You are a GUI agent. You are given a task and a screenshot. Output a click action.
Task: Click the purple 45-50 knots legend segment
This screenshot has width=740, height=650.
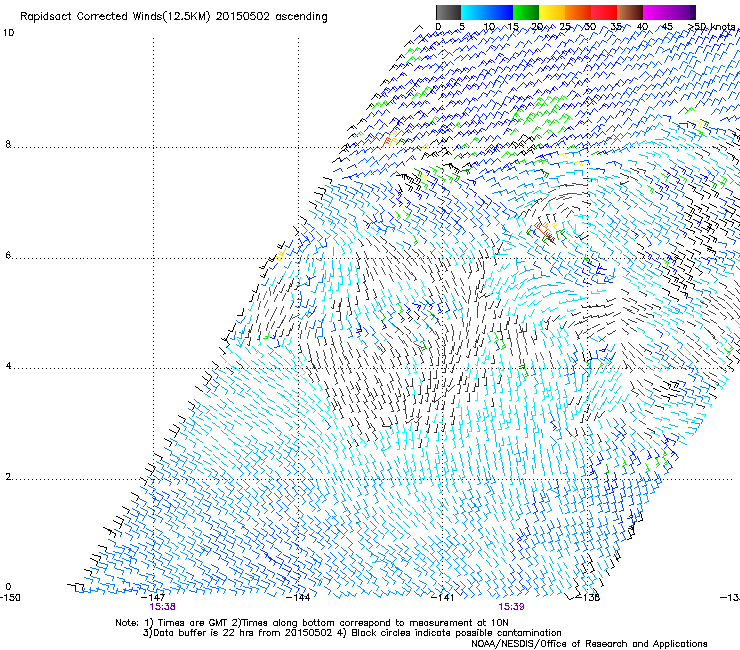(x=682, y=12)
